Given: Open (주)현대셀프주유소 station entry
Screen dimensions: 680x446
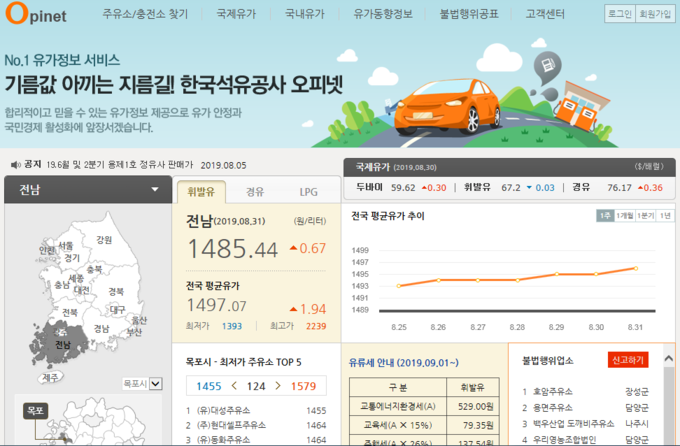Looking at the screenshot, I should (231, 425).
